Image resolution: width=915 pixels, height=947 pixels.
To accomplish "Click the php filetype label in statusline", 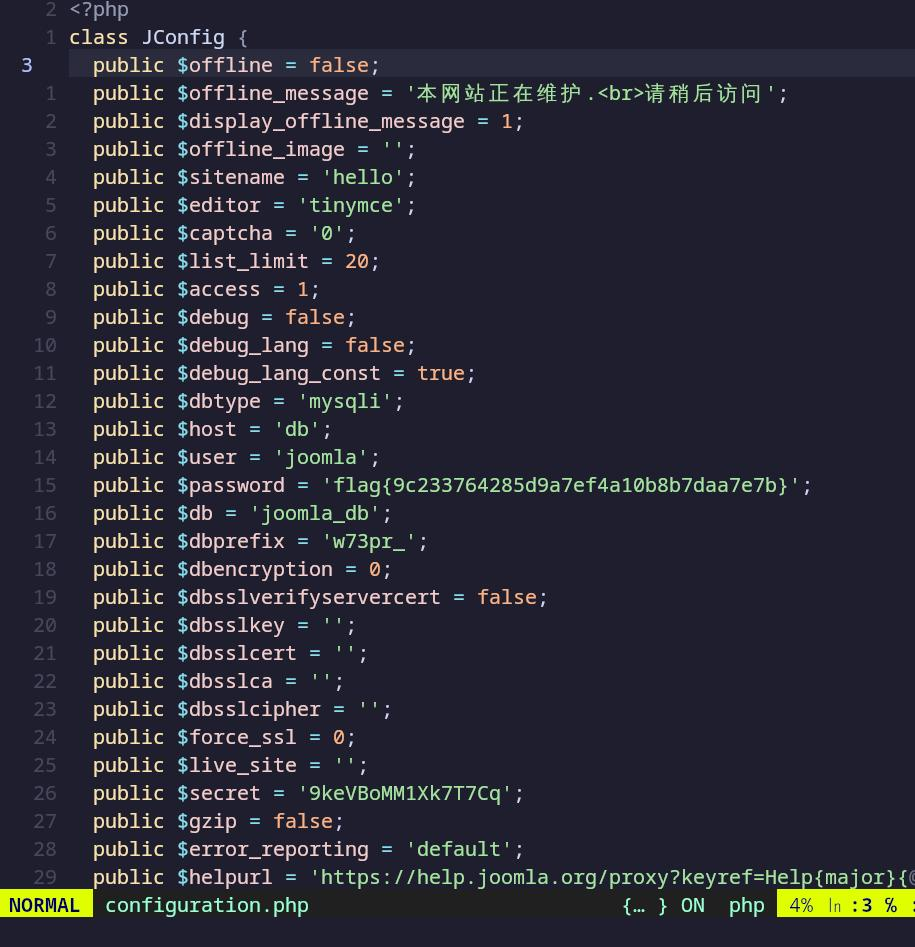I will tap(746, 905).
